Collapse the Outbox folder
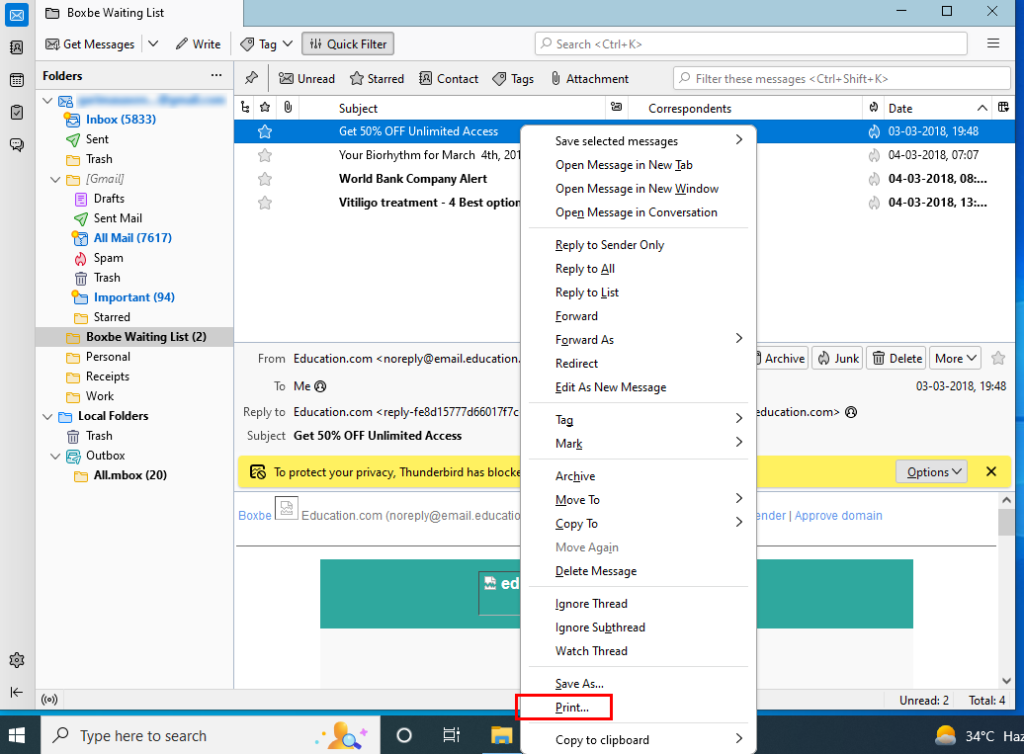 click(56, 456)
